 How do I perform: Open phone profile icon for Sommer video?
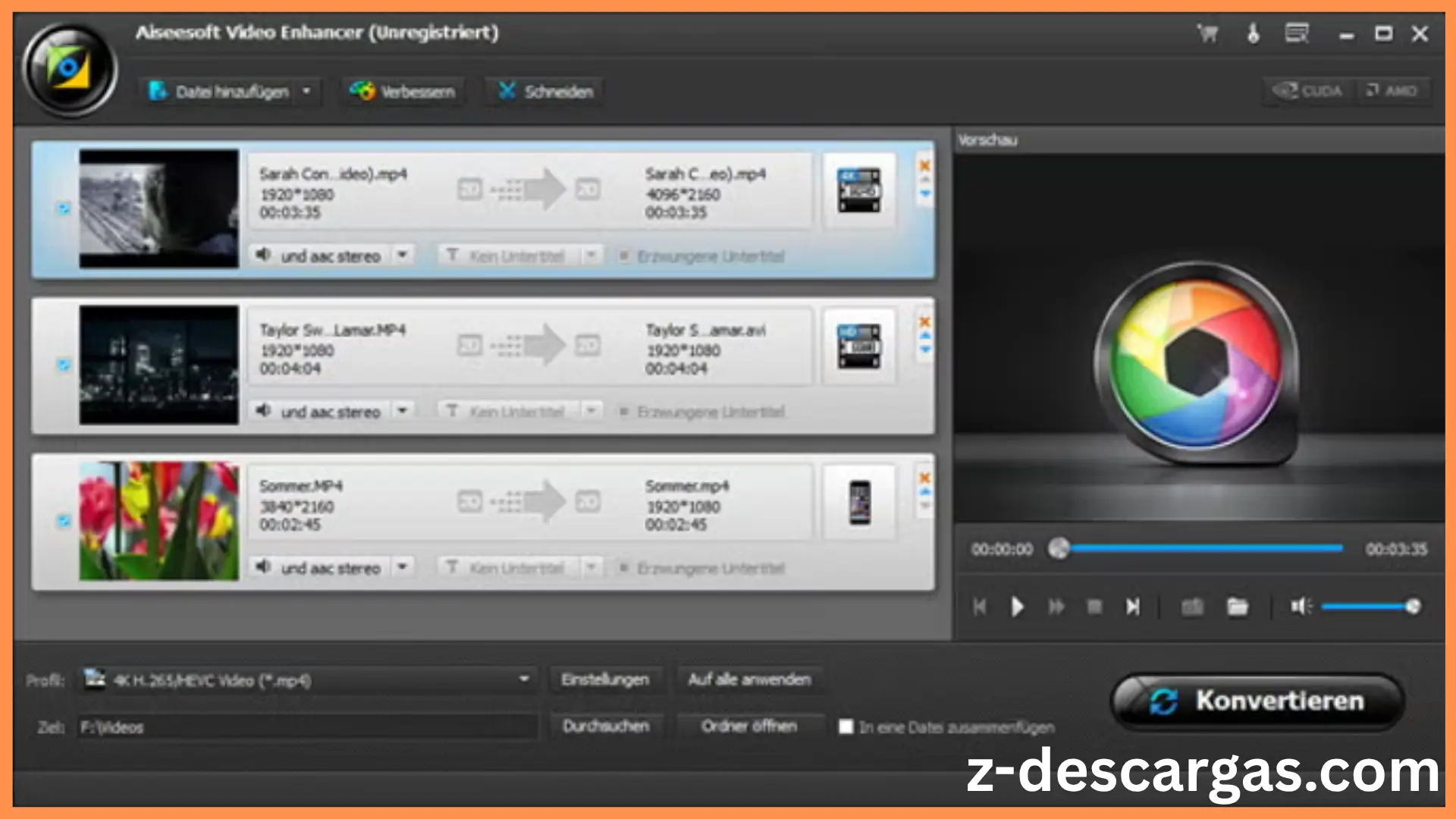point(859,502)
